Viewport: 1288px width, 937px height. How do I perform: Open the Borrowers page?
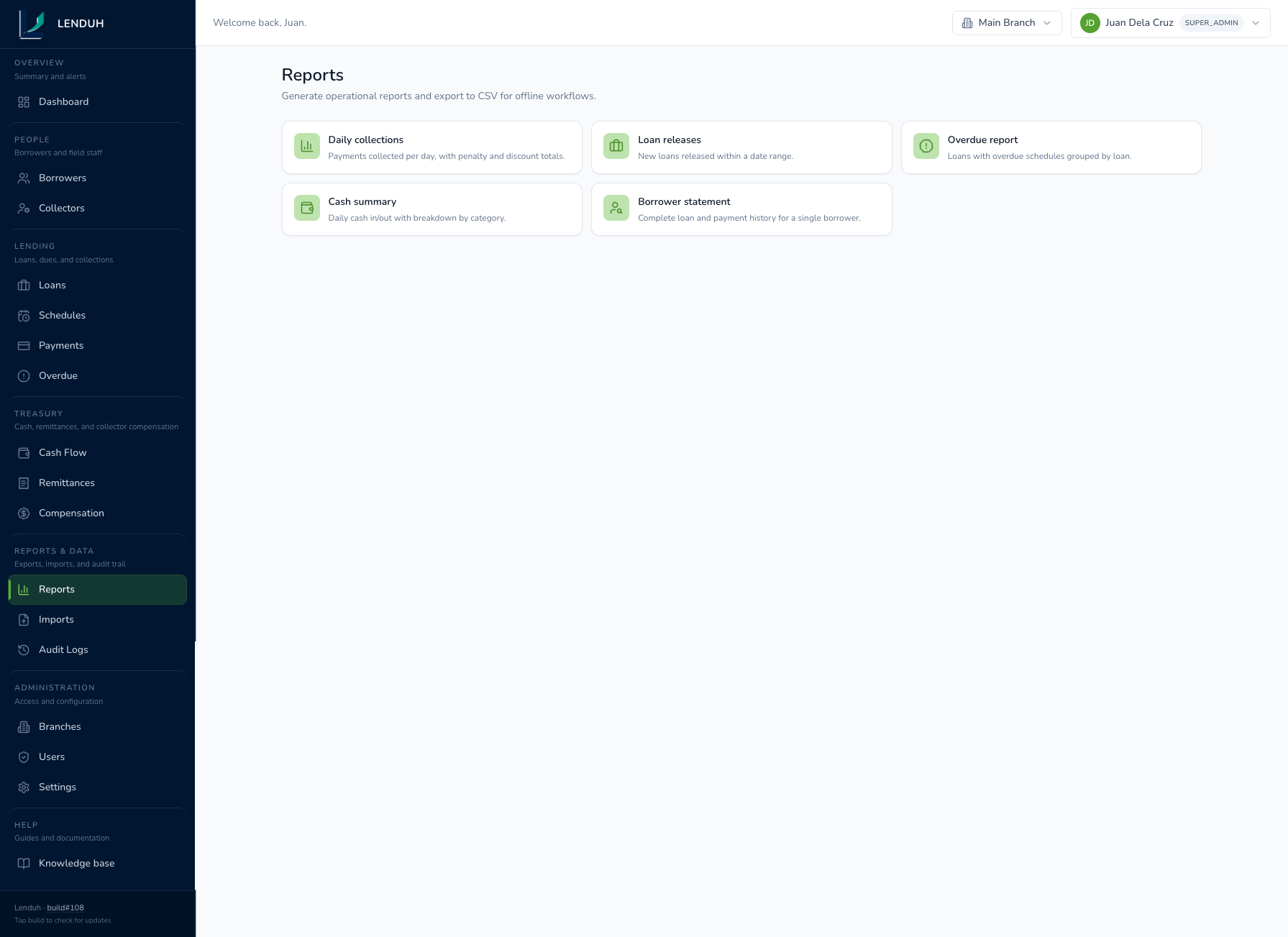coord(98,178)
